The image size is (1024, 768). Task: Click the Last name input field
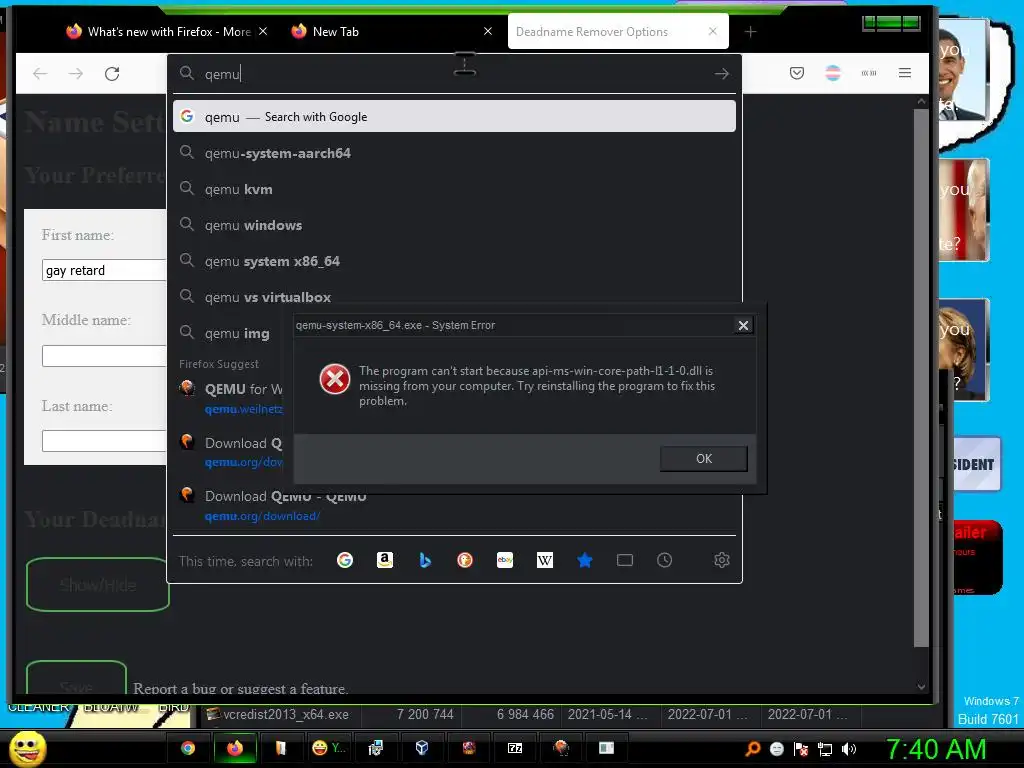(x=104, y=441)
